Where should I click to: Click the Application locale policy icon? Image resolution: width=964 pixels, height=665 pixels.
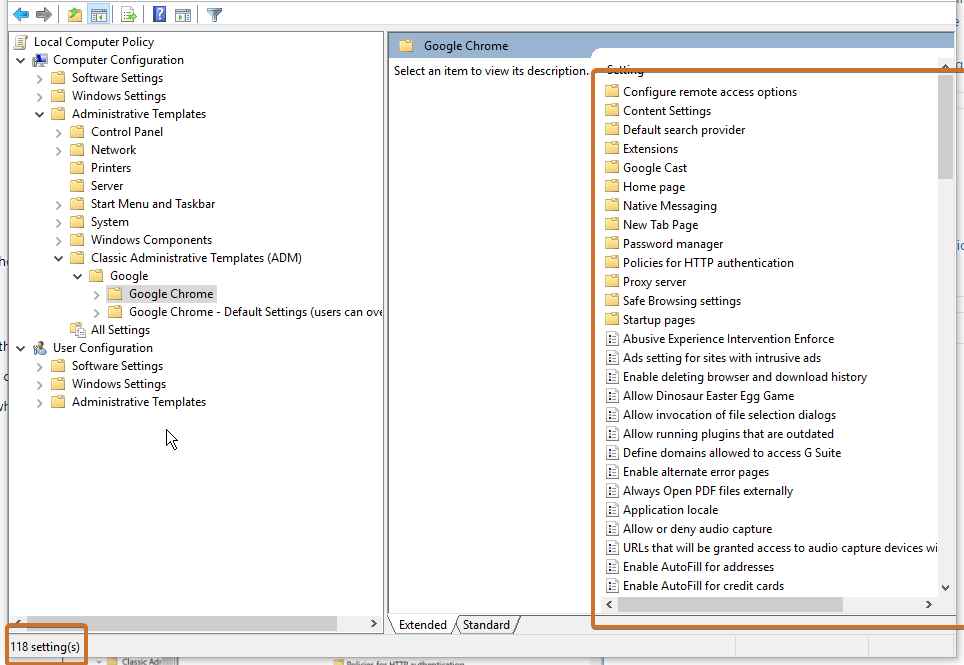pos(612,510)
